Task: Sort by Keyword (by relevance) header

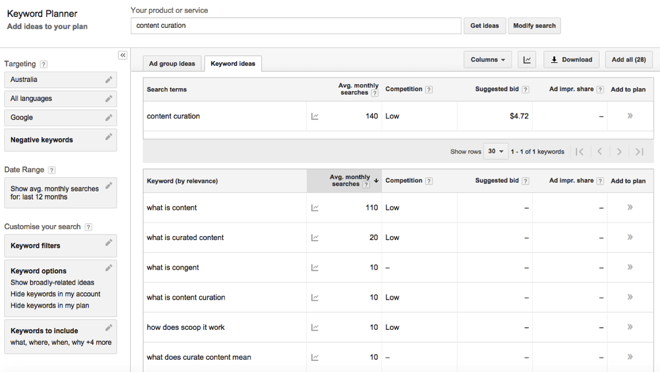Action: [x=182, y=181]
